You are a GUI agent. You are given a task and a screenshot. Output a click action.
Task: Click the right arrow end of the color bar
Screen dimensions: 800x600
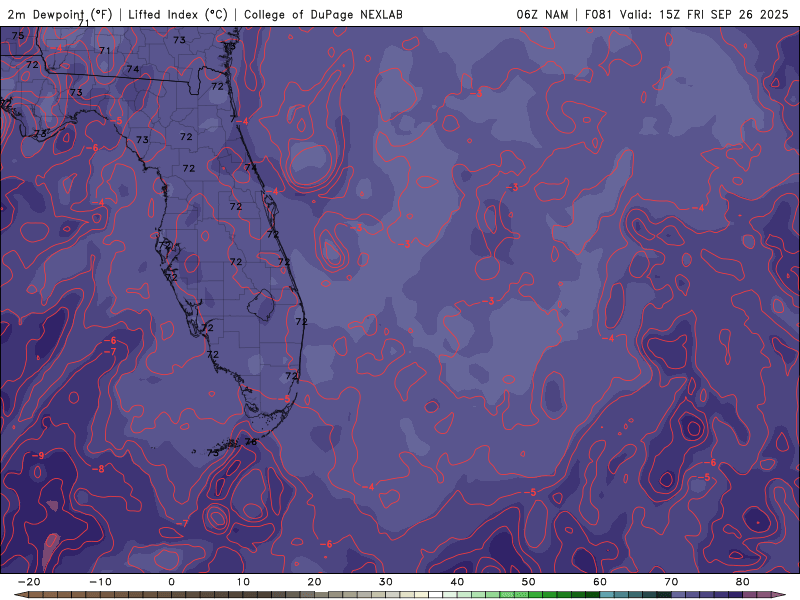tap(779, 595)
